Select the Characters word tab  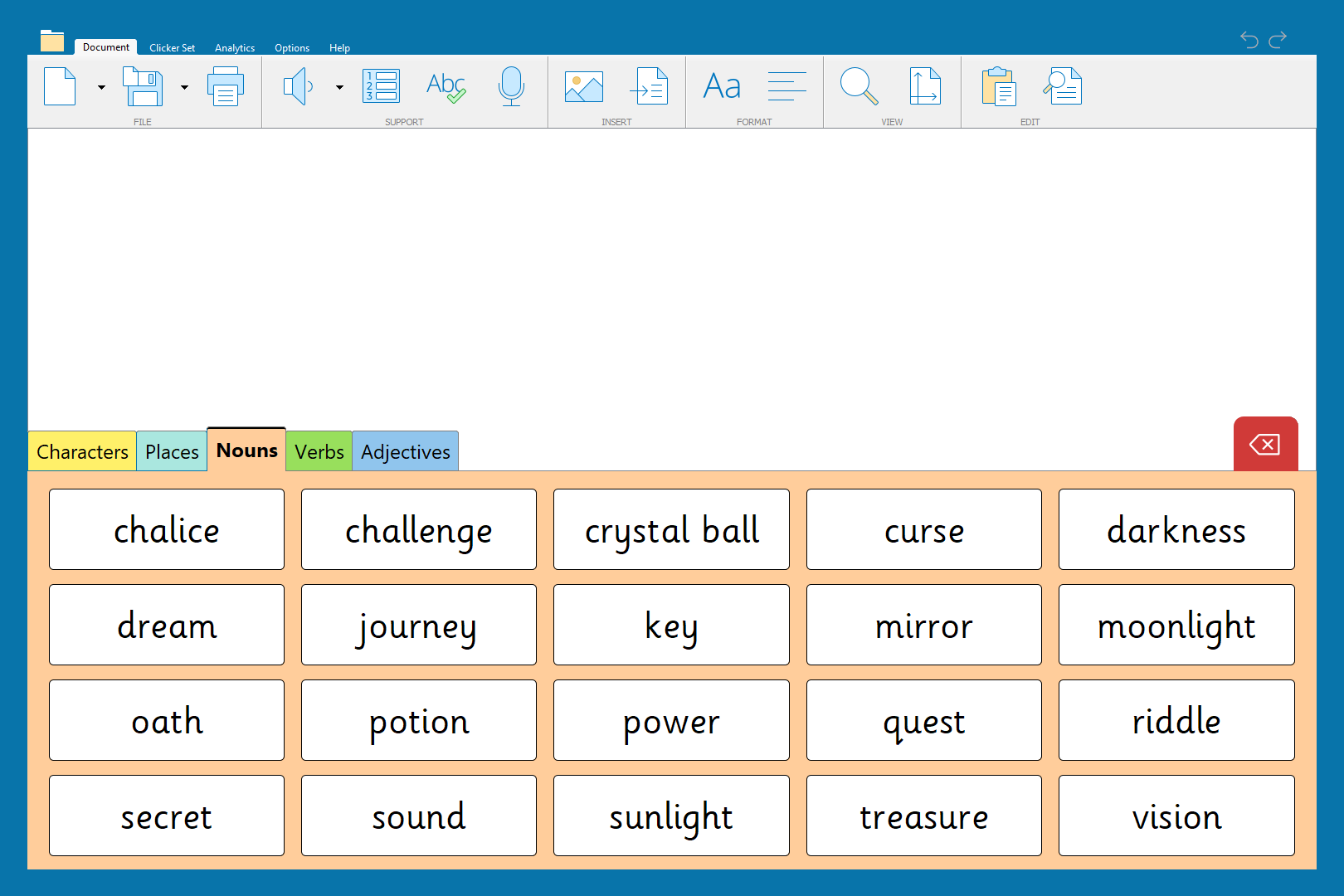tap(82, 452)
